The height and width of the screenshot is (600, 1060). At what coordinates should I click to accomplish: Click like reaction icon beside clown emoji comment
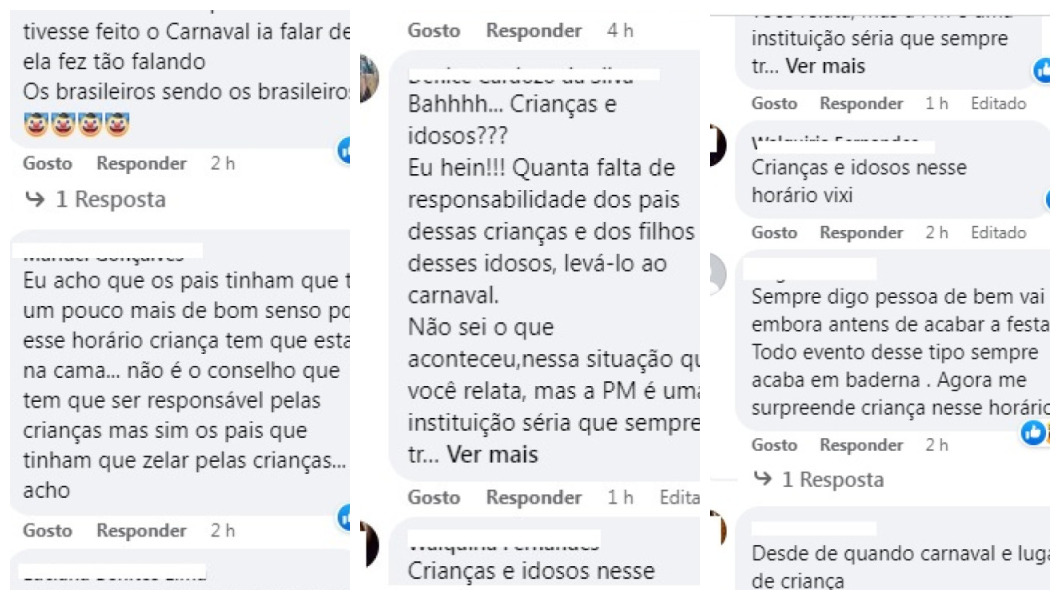tap(345, 151)
